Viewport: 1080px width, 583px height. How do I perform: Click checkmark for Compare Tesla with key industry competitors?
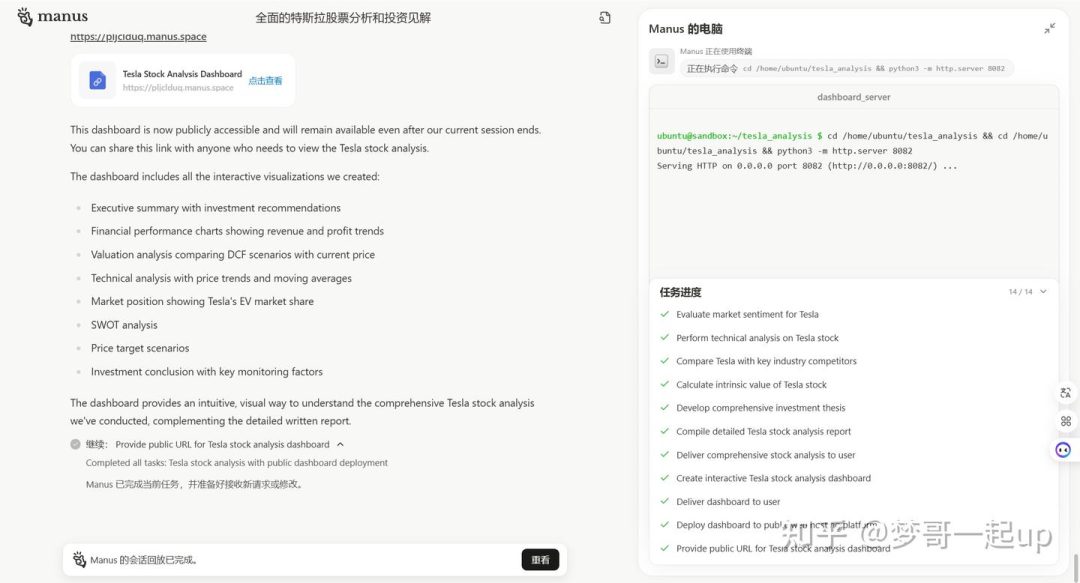665,361
